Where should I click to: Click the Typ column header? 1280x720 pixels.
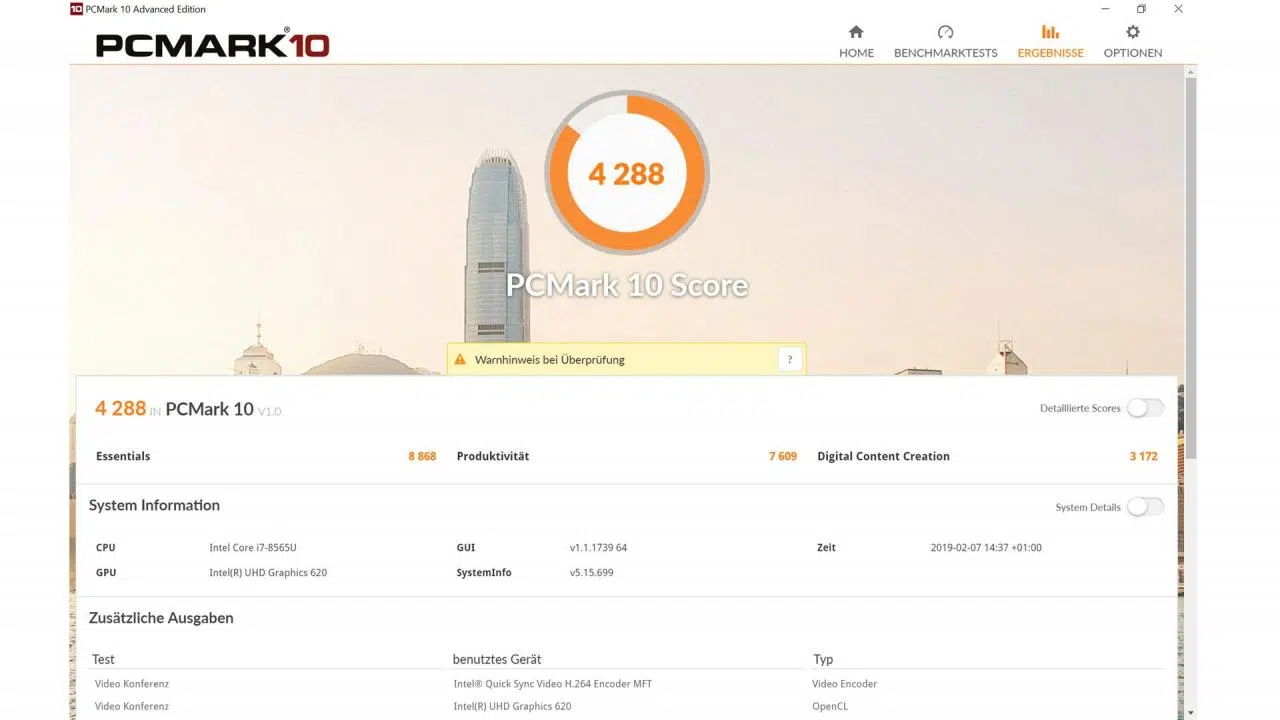823,659
